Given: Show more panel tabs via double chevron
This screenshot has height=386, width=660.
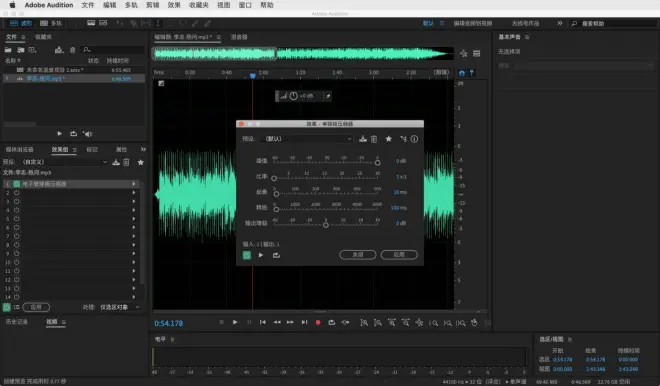Looking at the screenshot, I should coord(143,149).
